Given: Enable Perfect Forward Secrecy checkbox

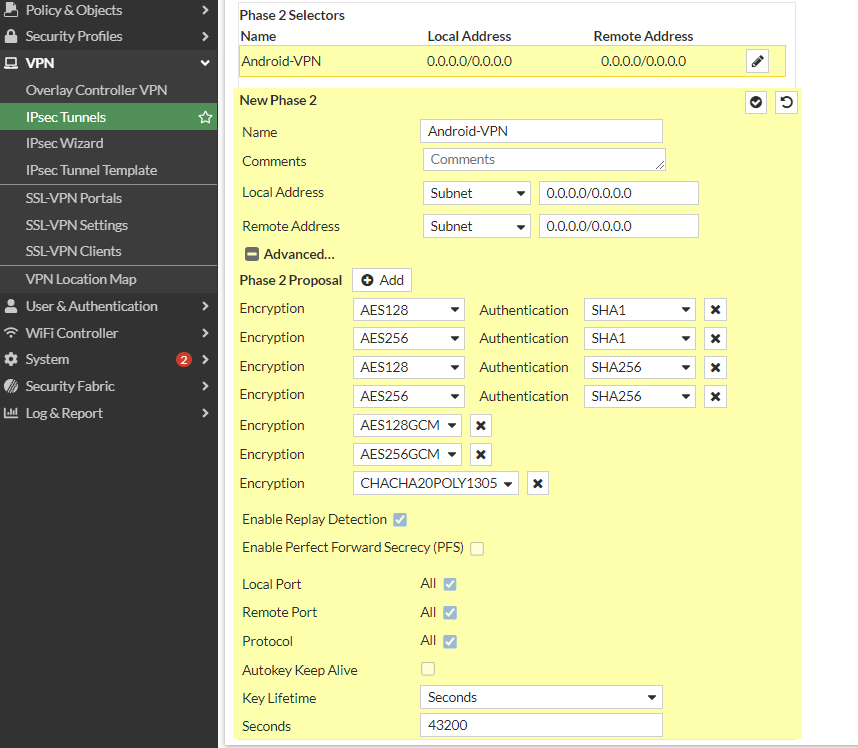Looking at the screenshot, I should tap(477, 548).
